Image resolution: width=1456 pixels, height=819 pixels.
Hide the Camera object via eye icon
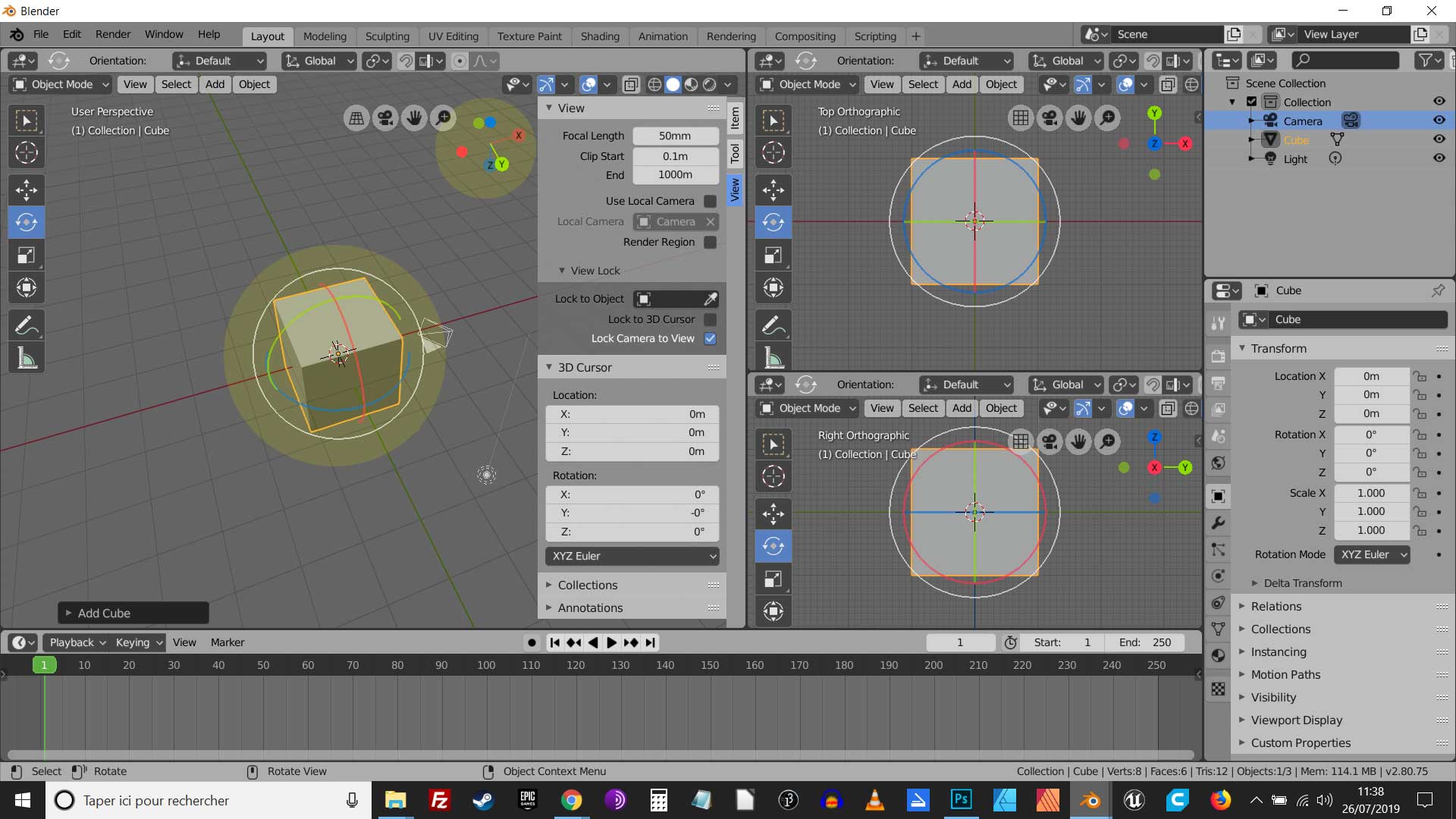(x=1439, y=121)
